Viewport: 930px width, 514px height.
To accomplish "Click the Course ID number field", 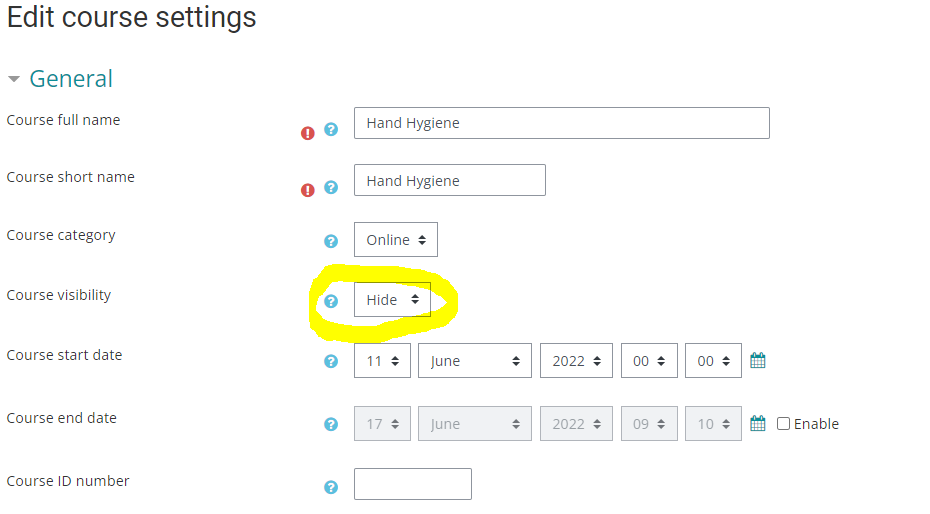I will pyautogui.click(x=412, y=484).
